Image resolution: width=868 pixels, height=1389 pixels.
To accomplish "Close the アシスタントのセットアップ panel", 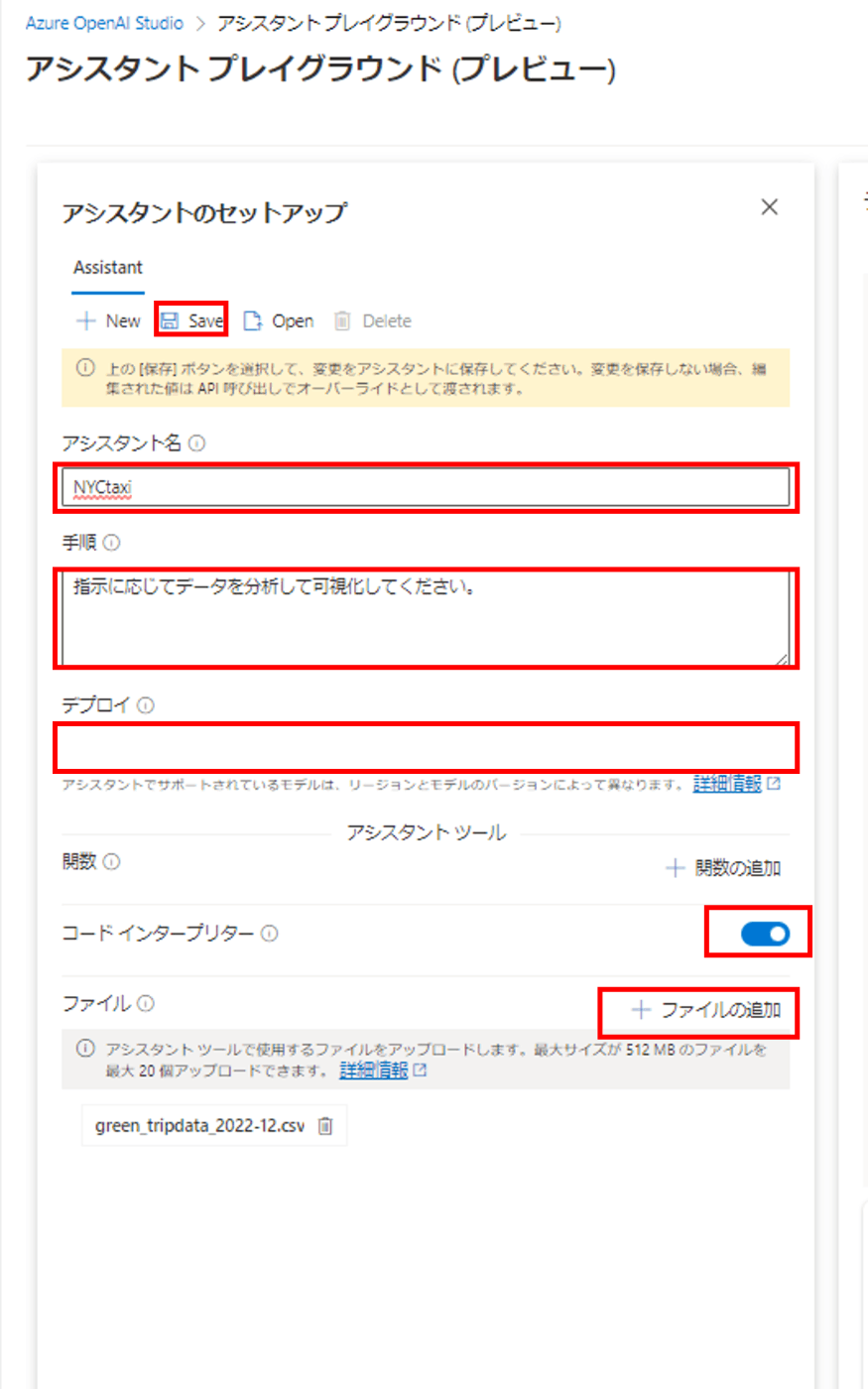I will pos(769,207).
